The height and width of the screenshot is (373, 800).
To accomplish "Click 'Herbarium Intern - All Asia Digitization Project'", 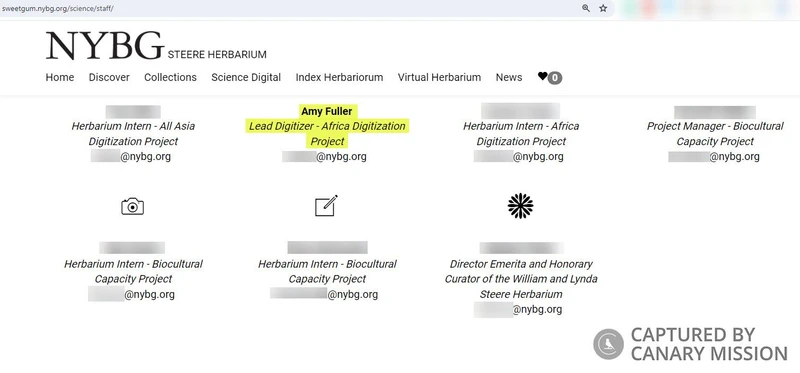I will coord(133,134).
